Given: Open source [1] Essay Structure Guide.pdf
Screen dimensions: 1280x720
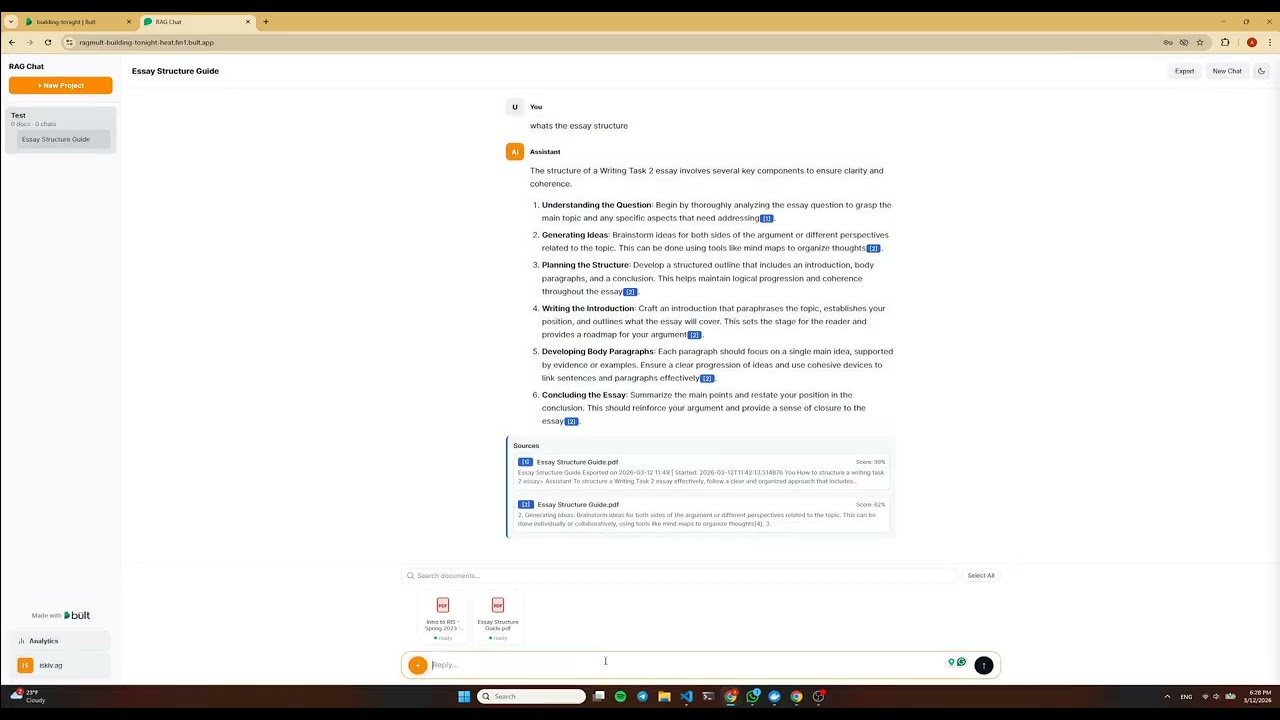Looking at the screenshot, I should point(701,471).
